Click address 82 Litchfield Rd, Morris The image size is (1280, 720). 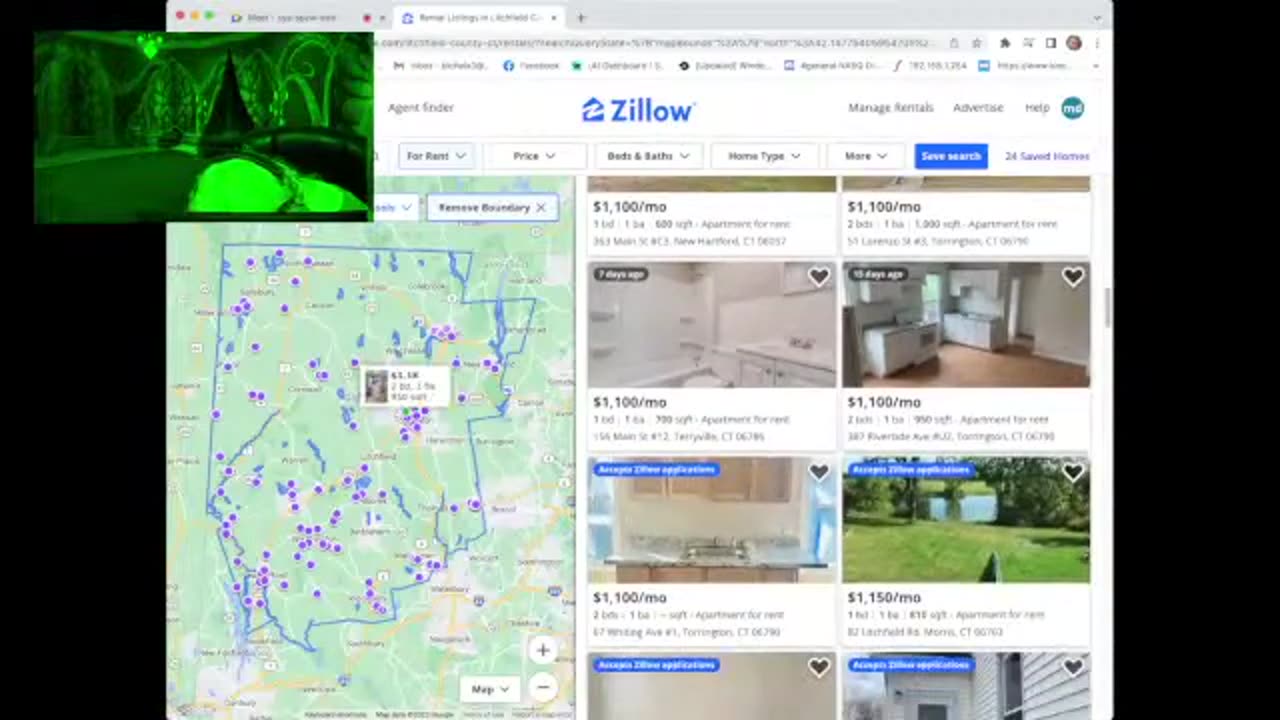(926, 632)
